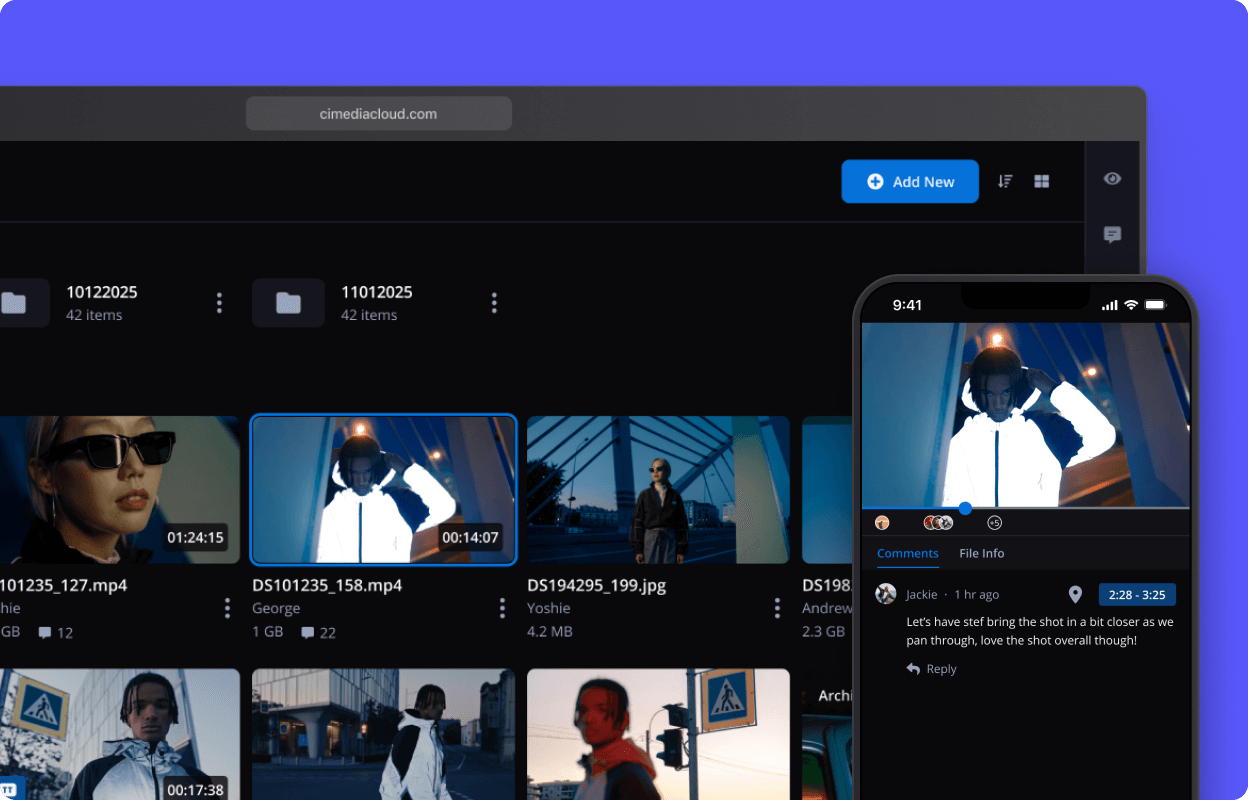Click the location pin icon in comment
The height and width of the screenshot is (800, 1248).
[x=1075, y=595]
